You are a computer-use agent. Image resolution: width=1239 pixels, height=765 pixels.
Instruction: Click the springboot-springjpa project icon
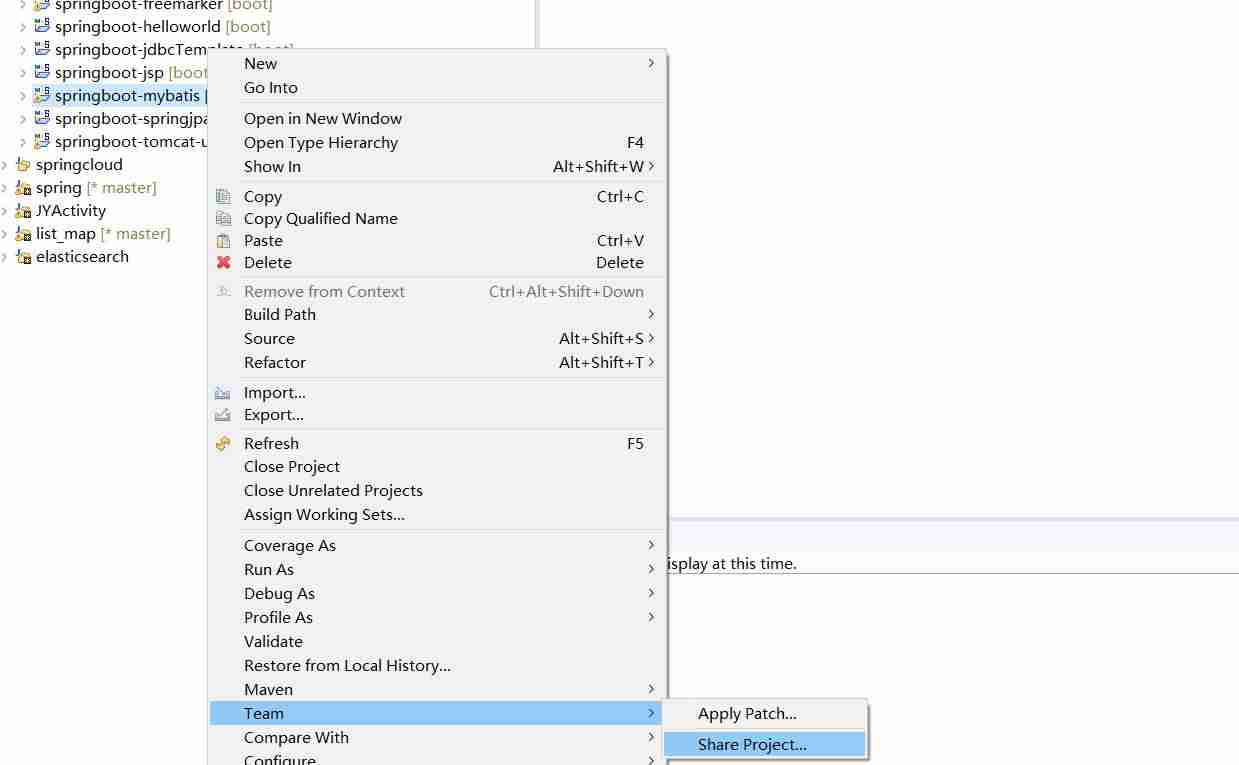(42, 118)
